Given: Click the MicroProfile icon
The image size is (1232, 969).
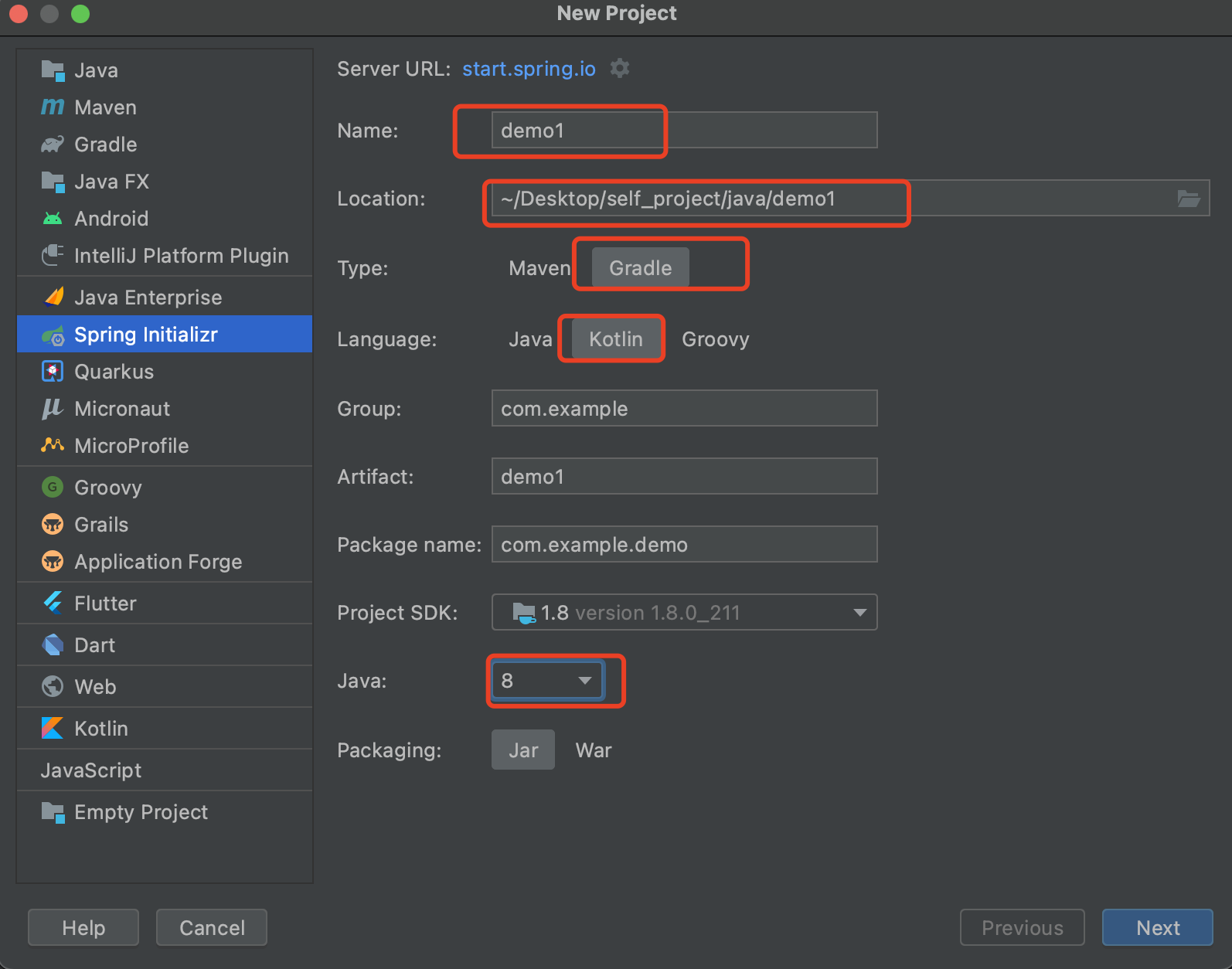Looking at the screenshot, I should click(53, 445).
